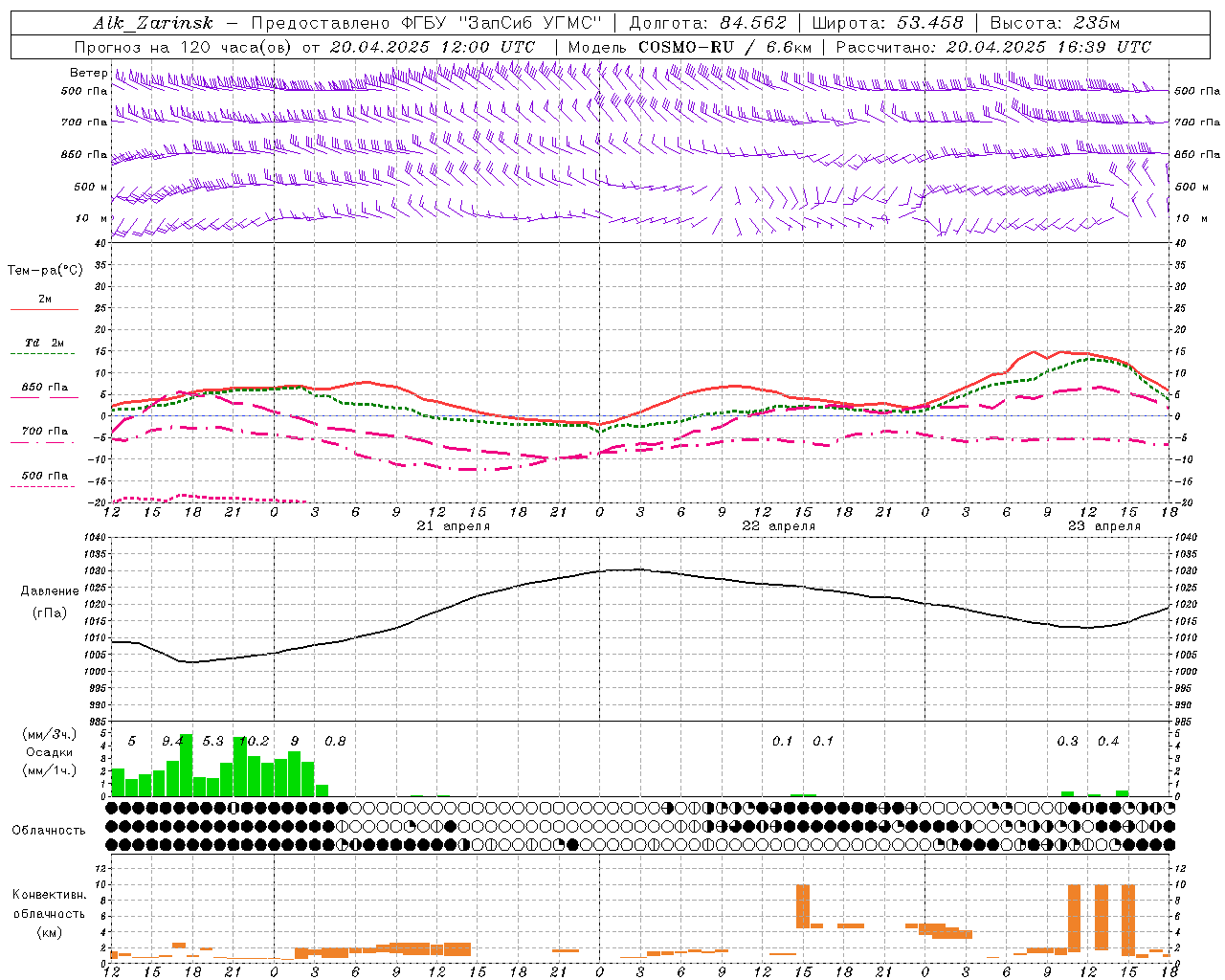Click the model name COSMO-RU / 6.6км
The width and height of the screenshot is (1225, 980).
(x=724, y=47)
